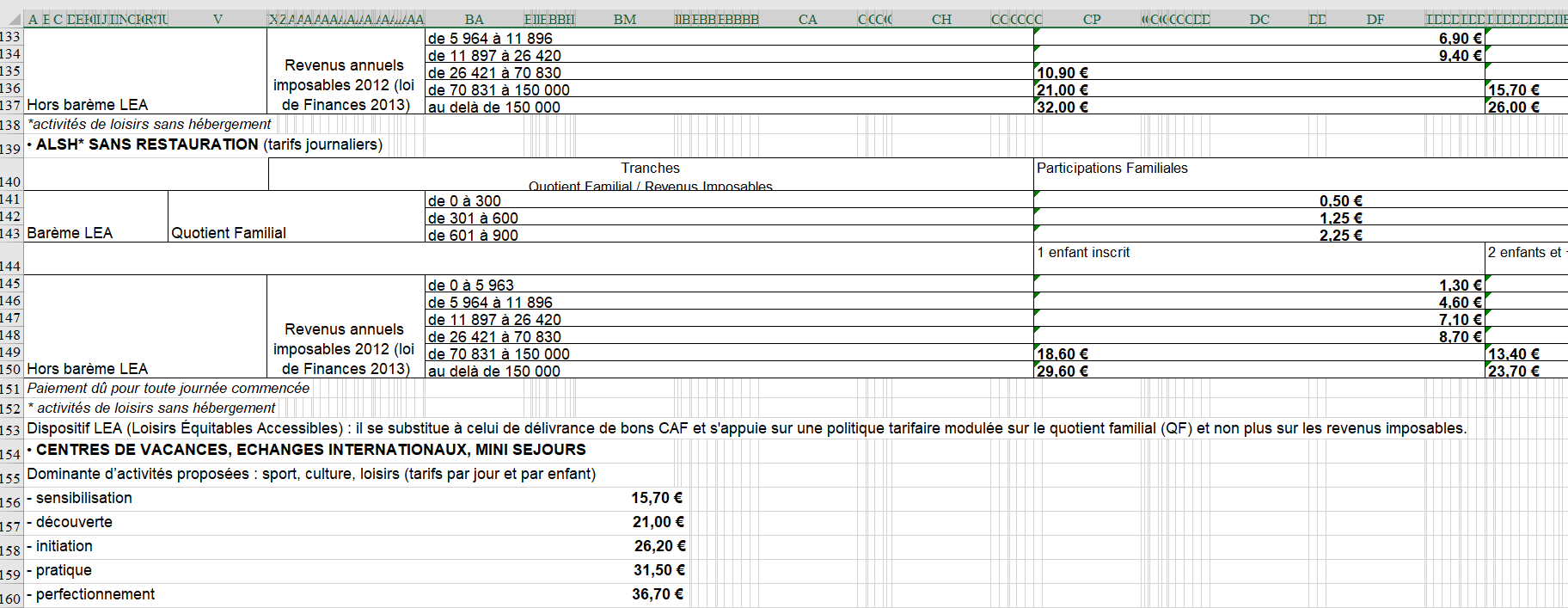This screenshot has width=1568, height=608.
Task: Select column header V
Action: [217, 19]
